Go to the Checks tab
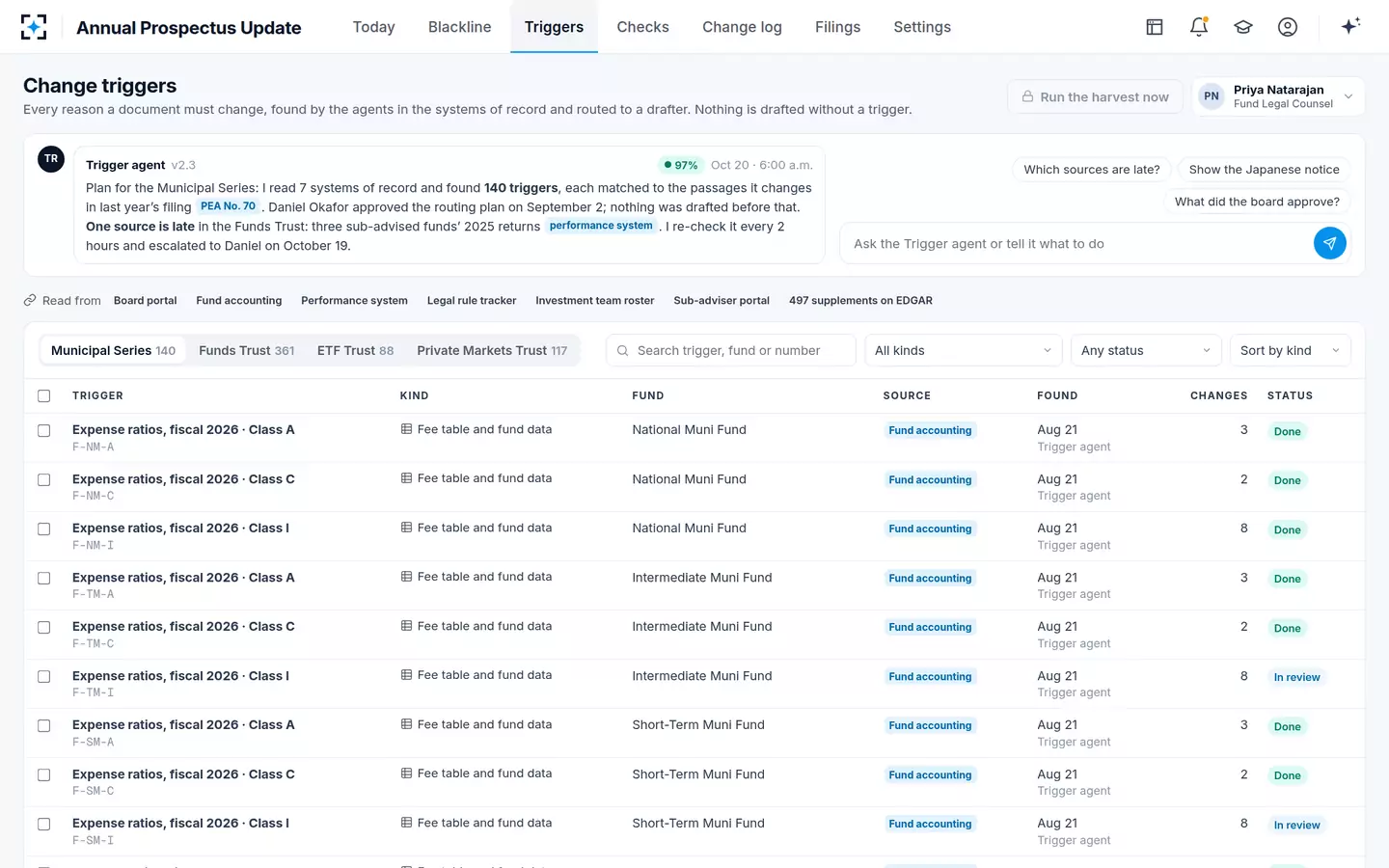The width and height of the screenshot is (1389, 868). 643,27
